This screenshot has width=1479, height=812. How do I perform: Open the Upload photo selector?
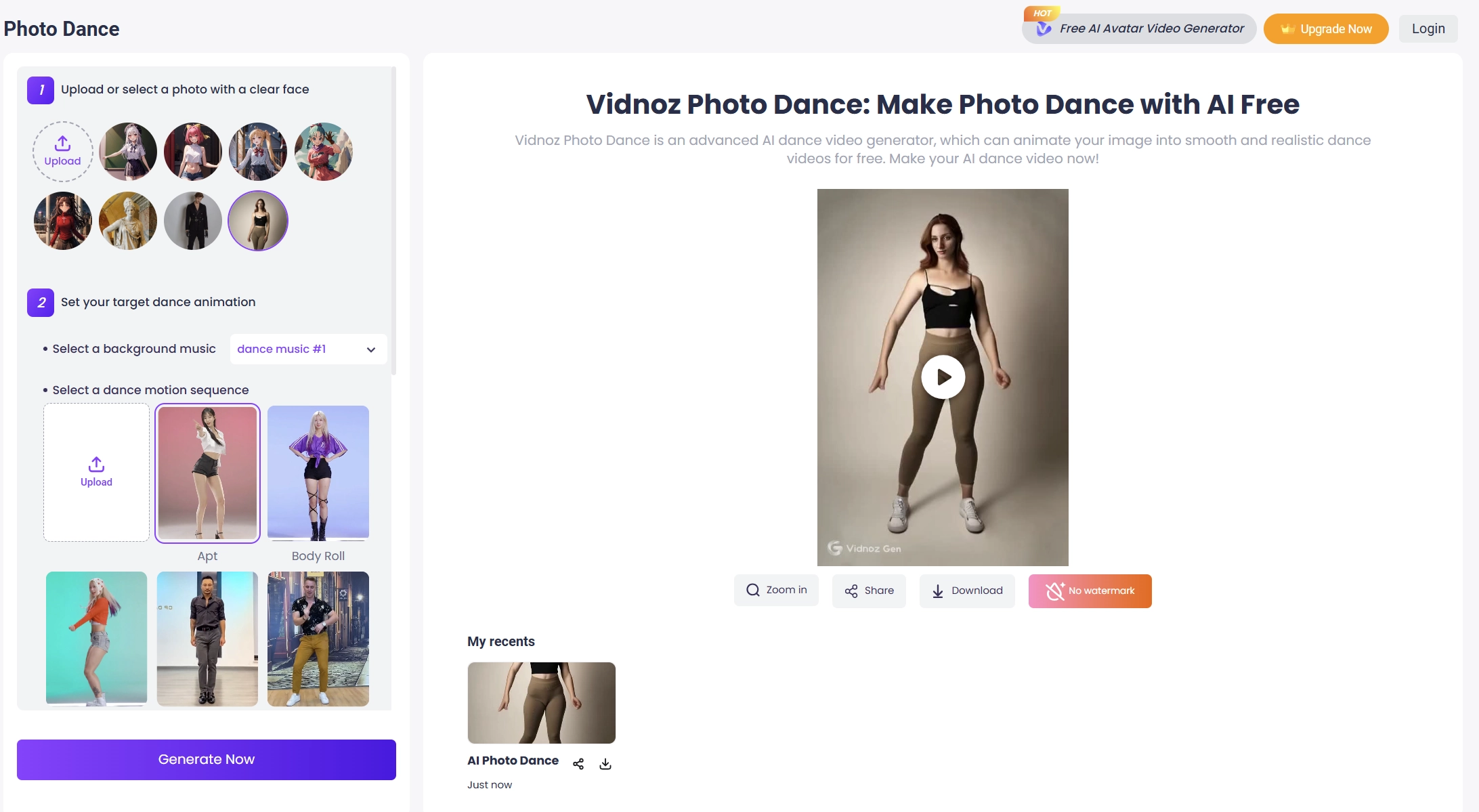pyautogui.click(x=62, y=151)
